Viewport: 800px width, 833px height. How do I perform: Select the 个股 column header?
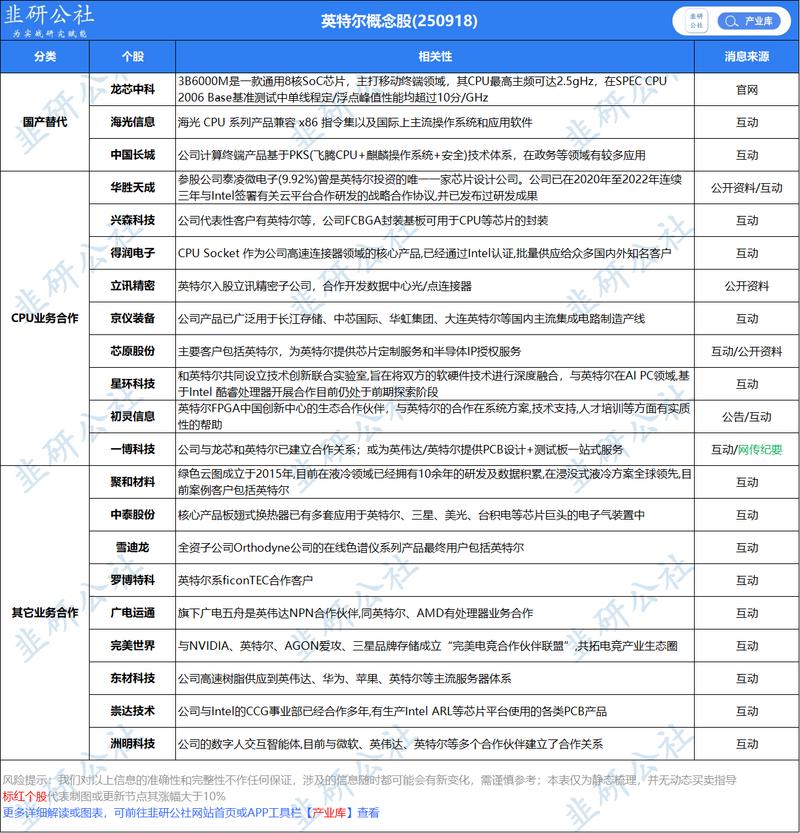coord(132,57)
